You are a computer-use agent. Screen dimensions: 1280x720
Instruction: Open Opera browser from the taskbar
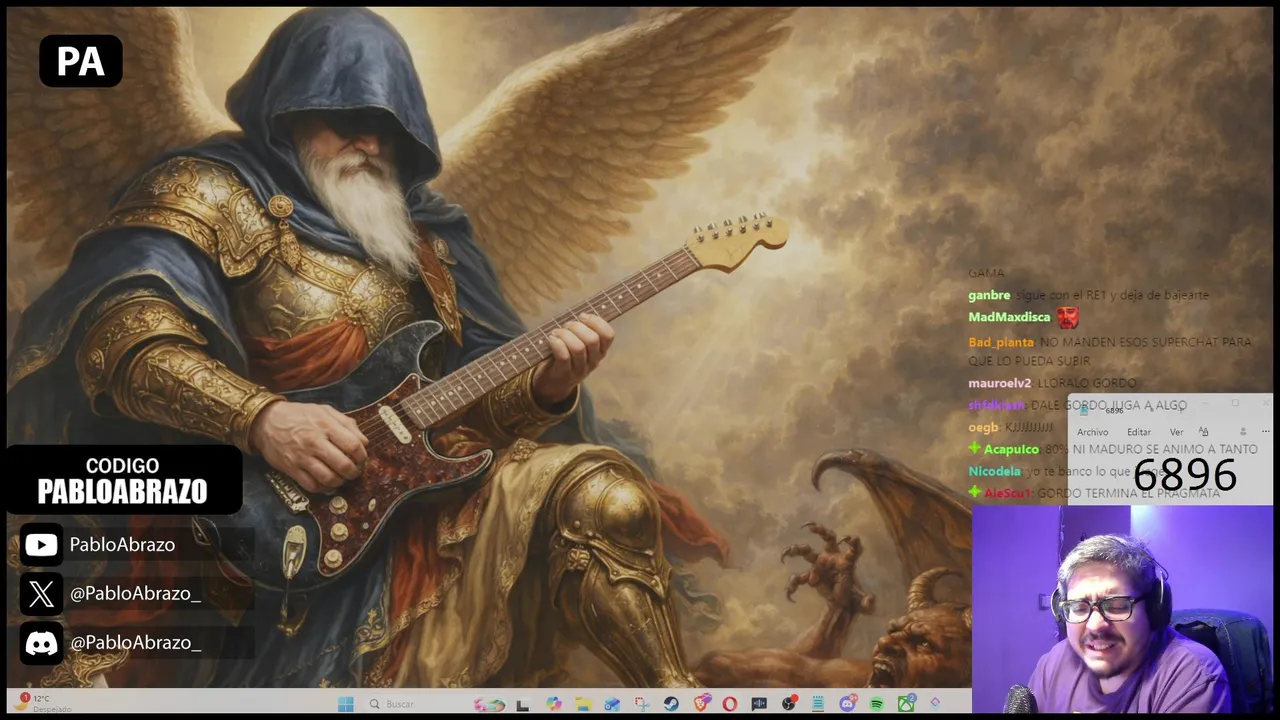point(730,704)
